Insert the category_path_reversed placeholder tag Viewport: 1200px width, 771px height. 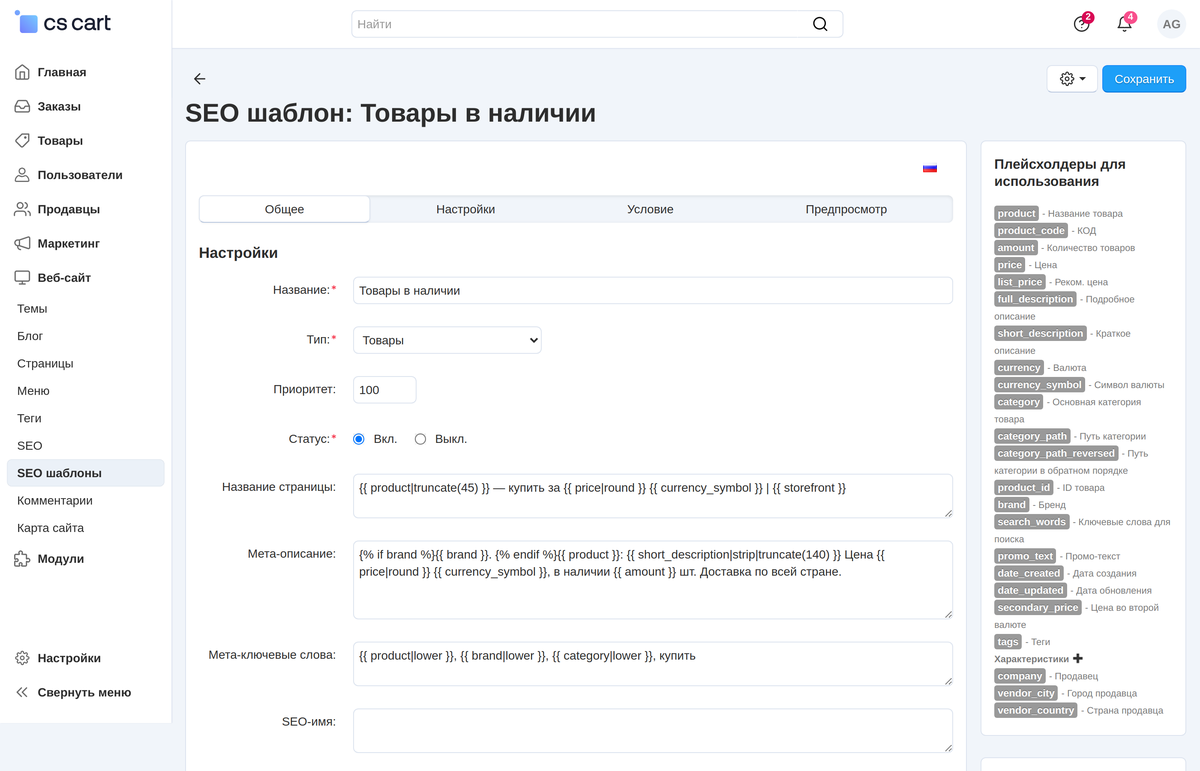click(x=1056, y=453)
